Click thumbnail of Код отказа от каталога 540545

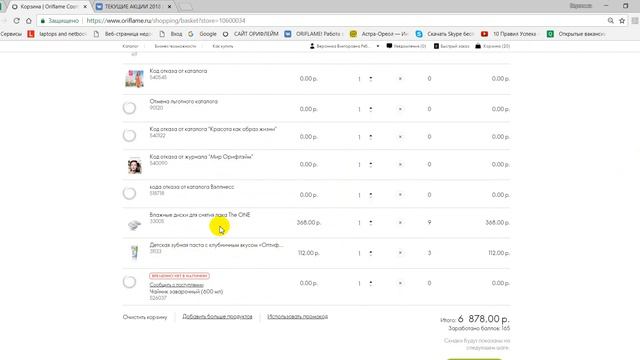click(x=134, y=78)
